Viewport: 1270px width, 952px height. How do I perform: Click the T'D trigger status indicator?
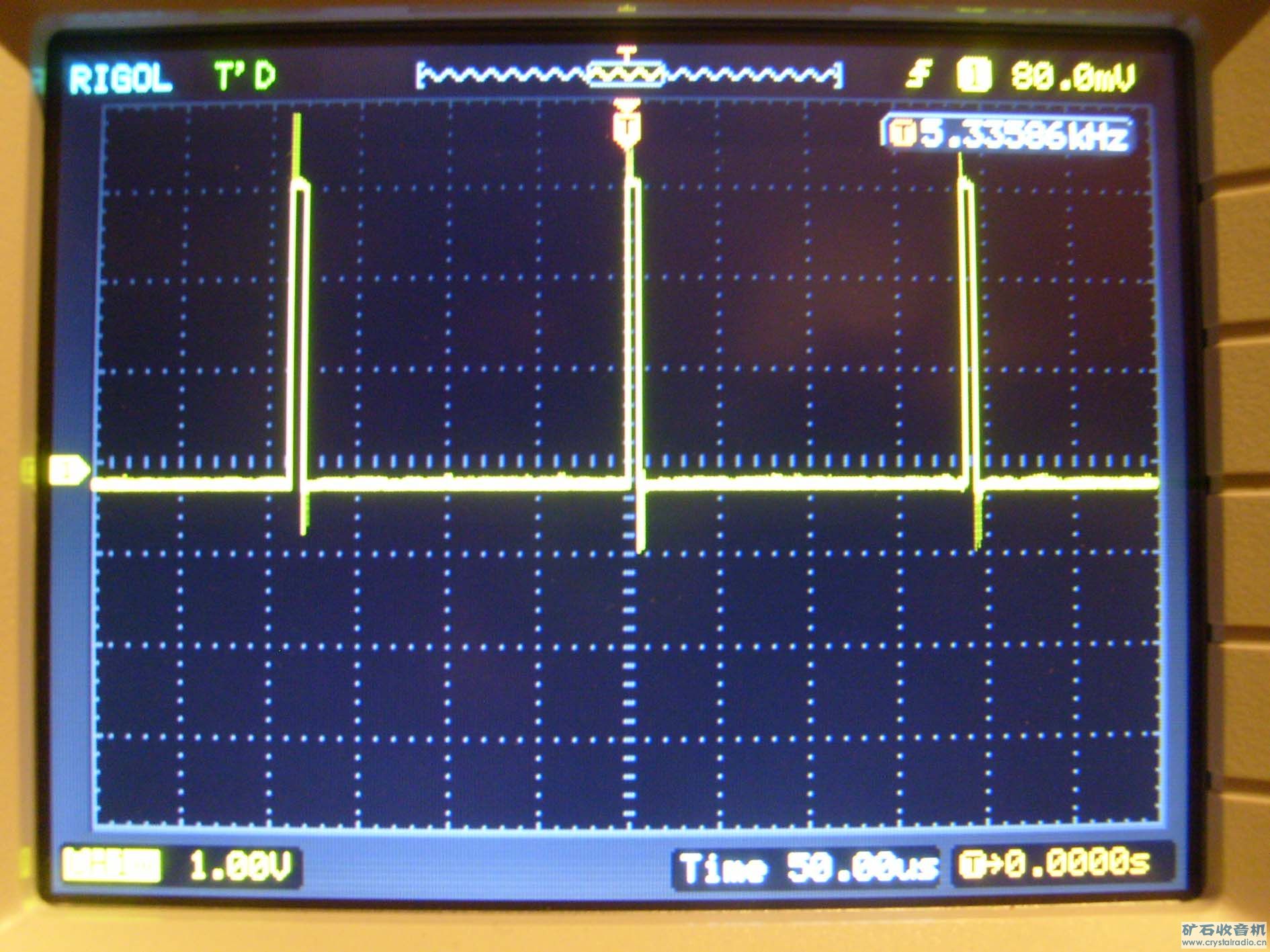(245, 76)
